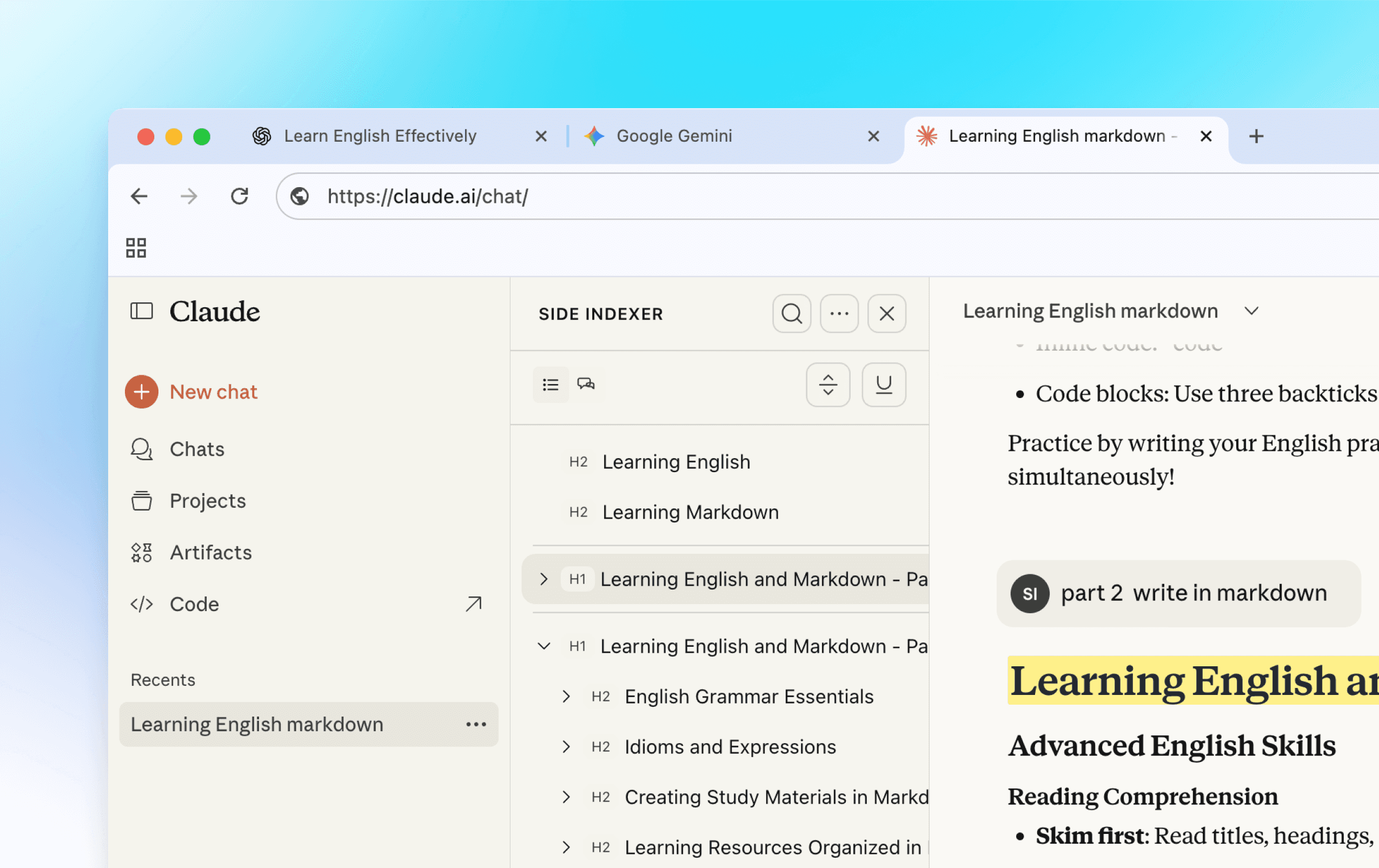Open options for the Learning English markdown chat

(476, 724)
